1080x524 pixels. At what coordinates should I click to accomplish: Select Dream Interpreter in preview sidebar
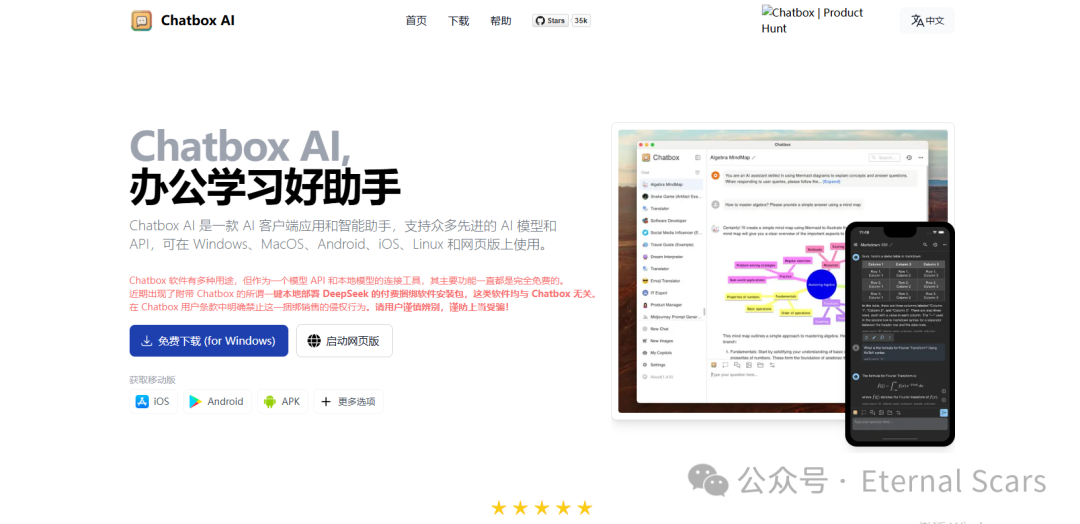tap(672, 257)
